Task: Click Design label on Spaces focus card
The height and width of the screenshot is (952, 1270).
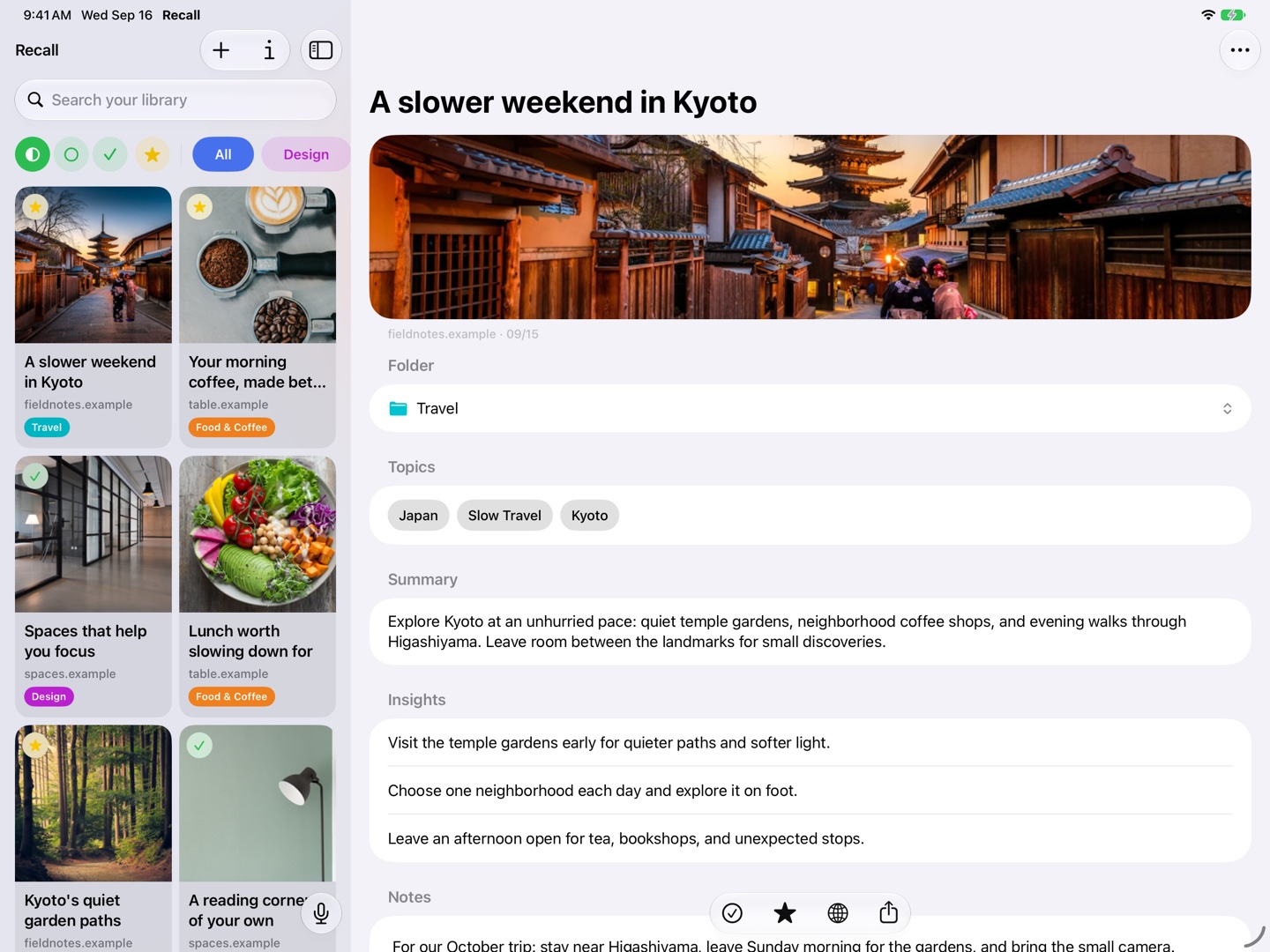Action: point(49,696)
